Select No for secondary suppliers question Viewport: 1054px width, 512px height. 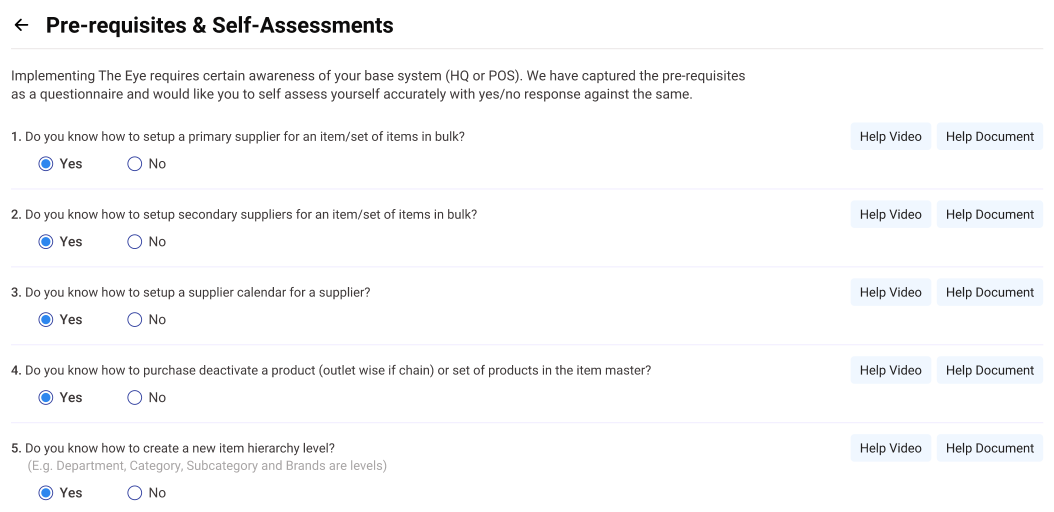(135, 242)
